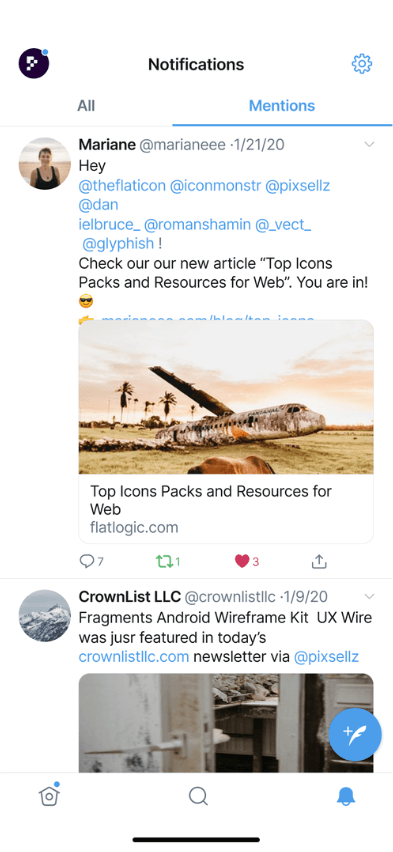Share Mariane's tweet with the upload icon

click(319, 561)
